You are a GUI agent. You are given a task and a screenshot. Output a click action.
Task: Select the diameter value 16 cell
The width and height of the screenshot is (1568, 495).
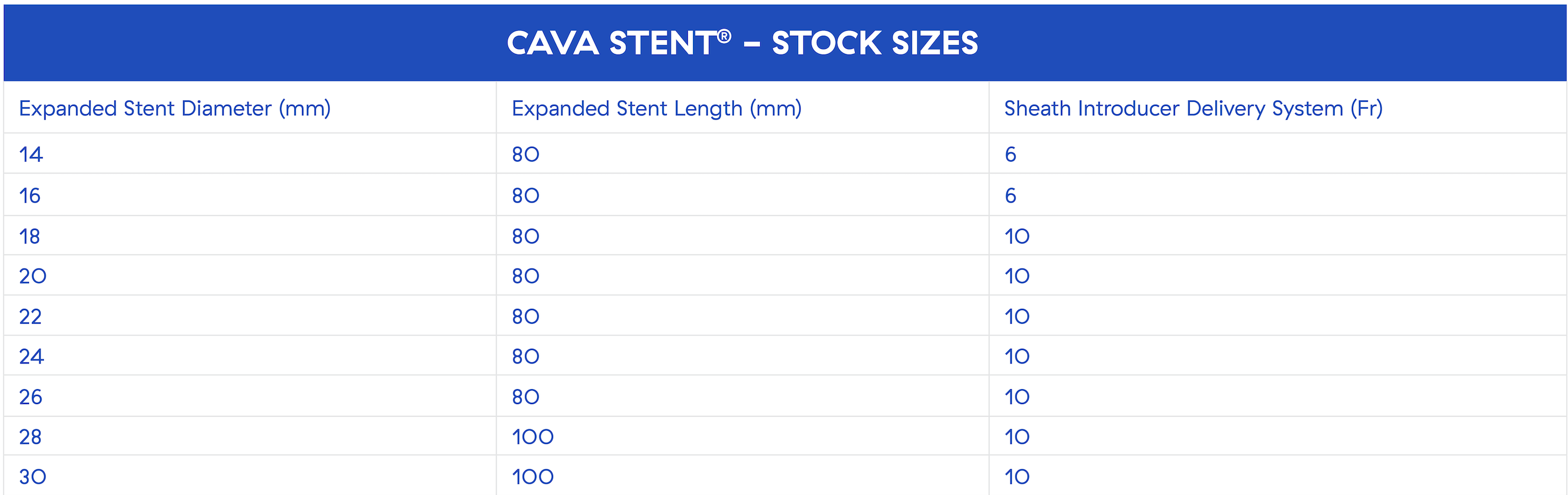coord(30,196)
